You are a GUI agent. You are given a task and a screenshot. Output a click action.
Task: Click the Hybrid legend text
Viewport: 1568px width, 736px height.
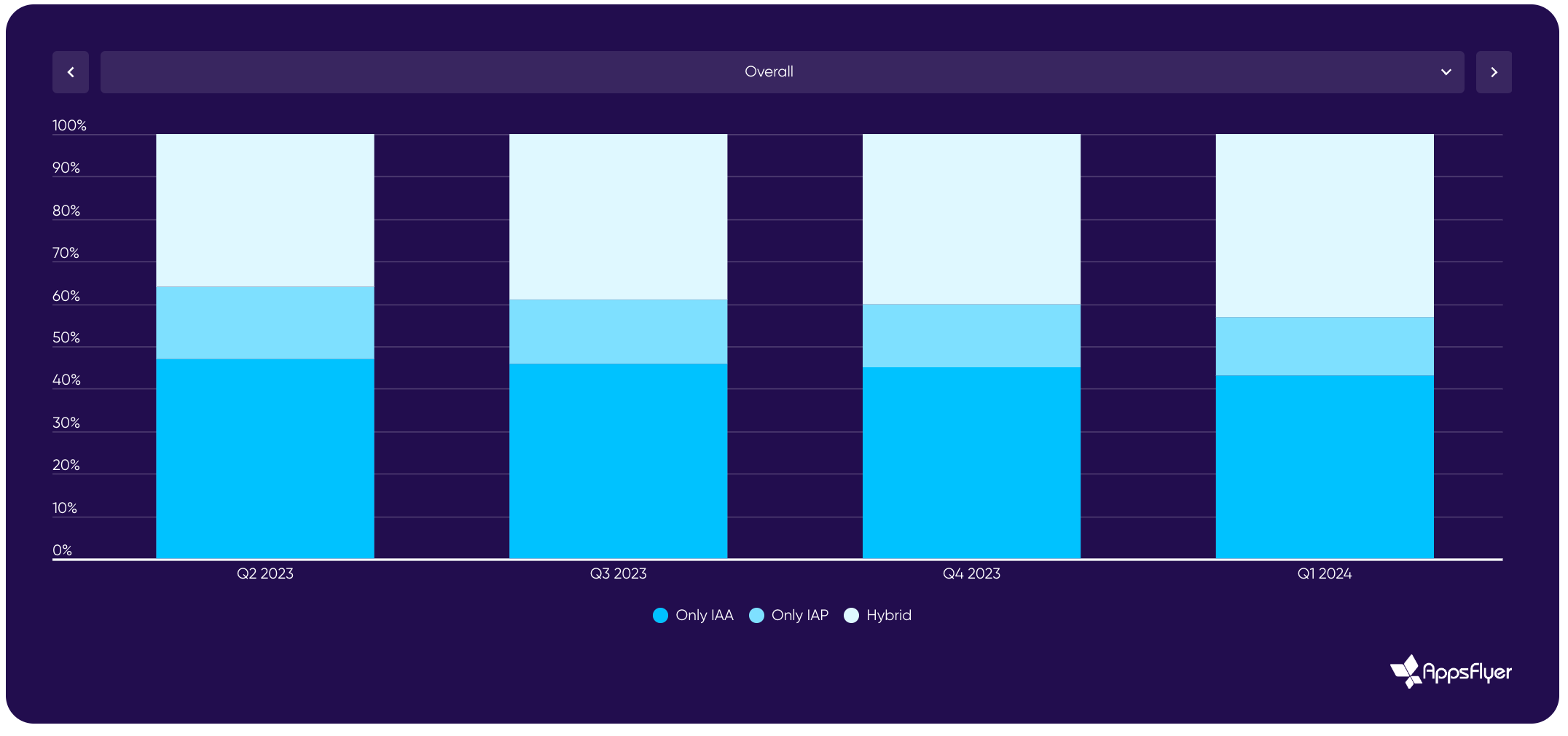point(889,615)
